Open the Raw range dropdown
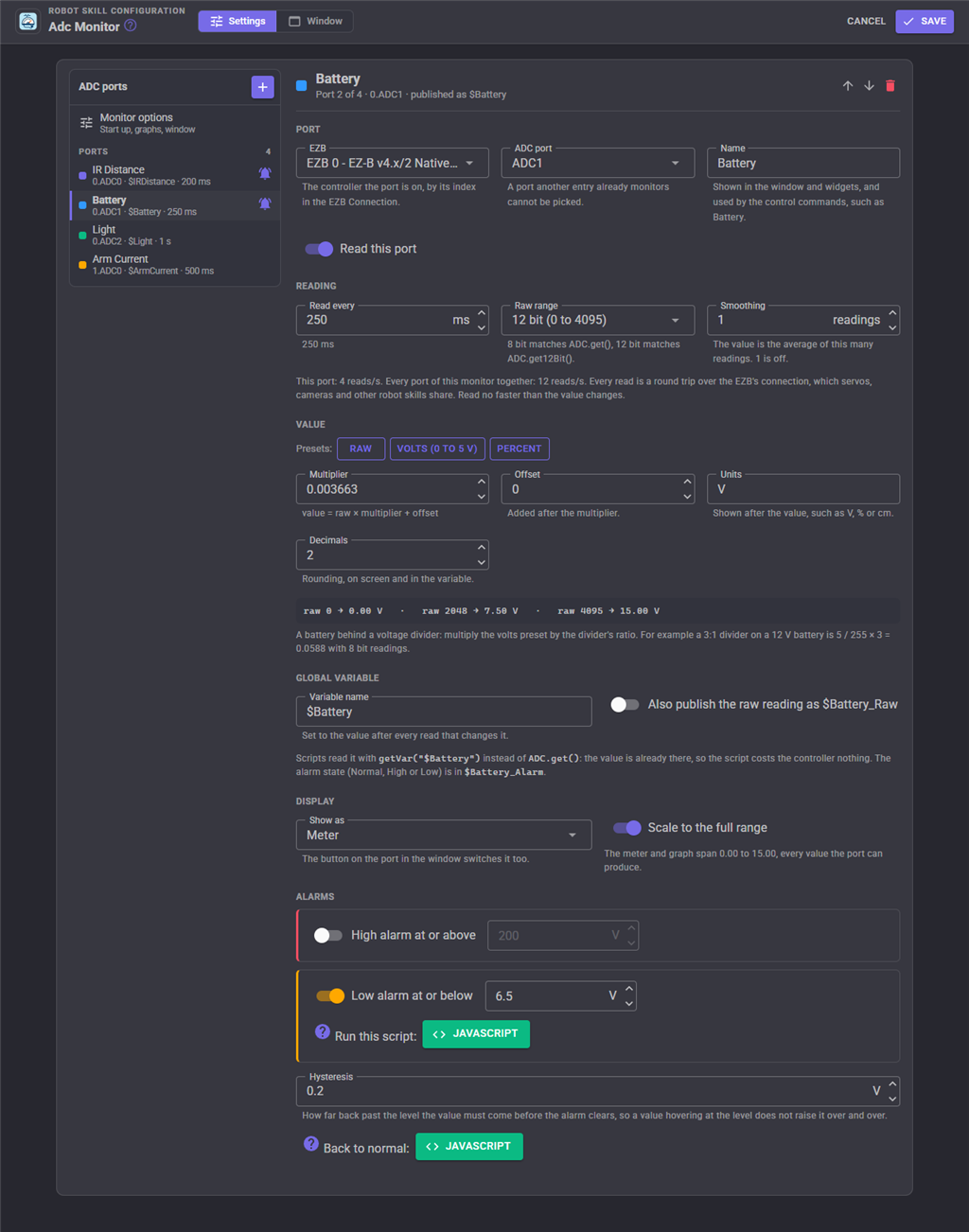 (598, 320)
